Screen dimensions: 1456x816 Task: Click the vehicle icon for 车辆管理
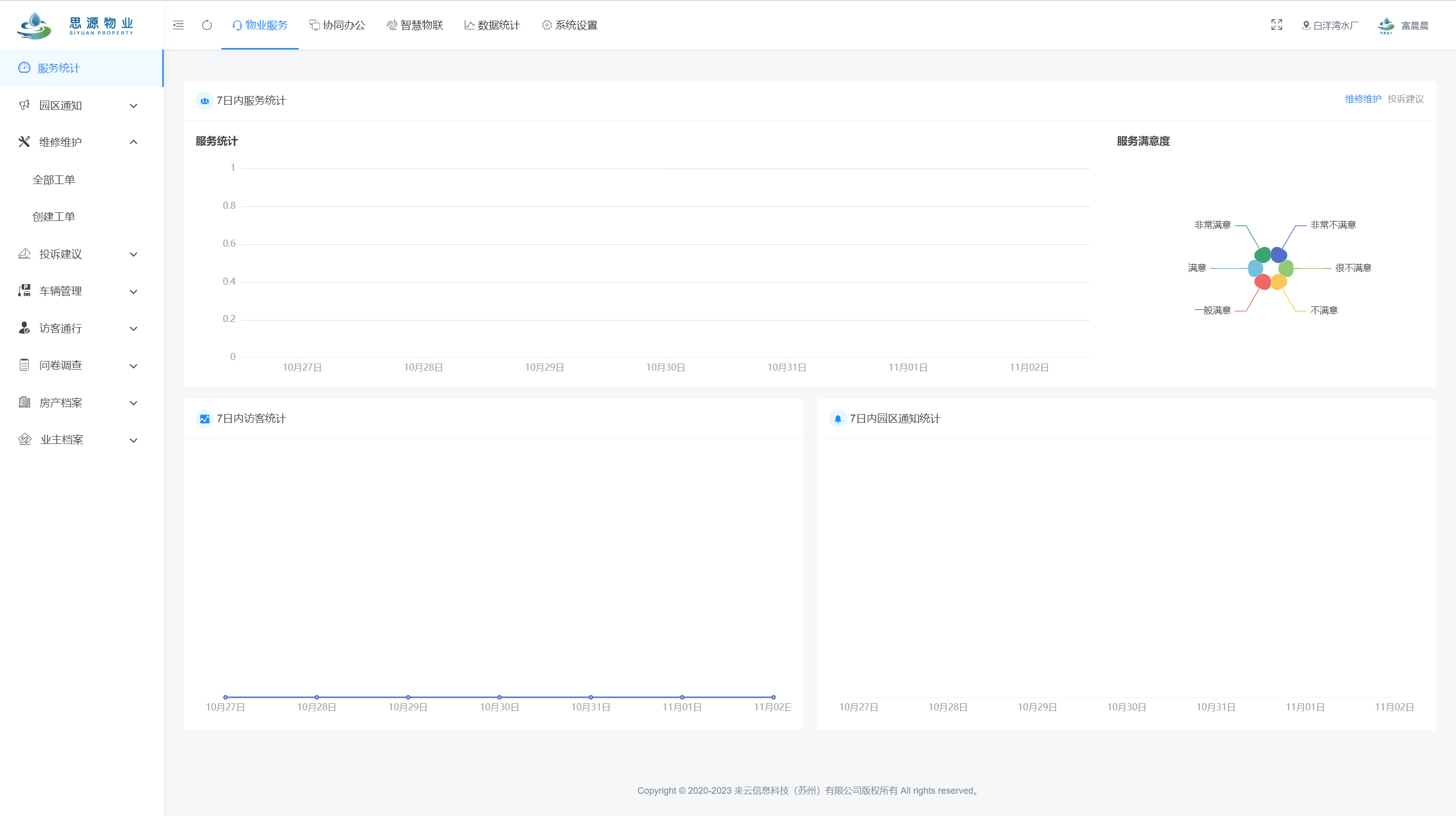pos(24,291)
